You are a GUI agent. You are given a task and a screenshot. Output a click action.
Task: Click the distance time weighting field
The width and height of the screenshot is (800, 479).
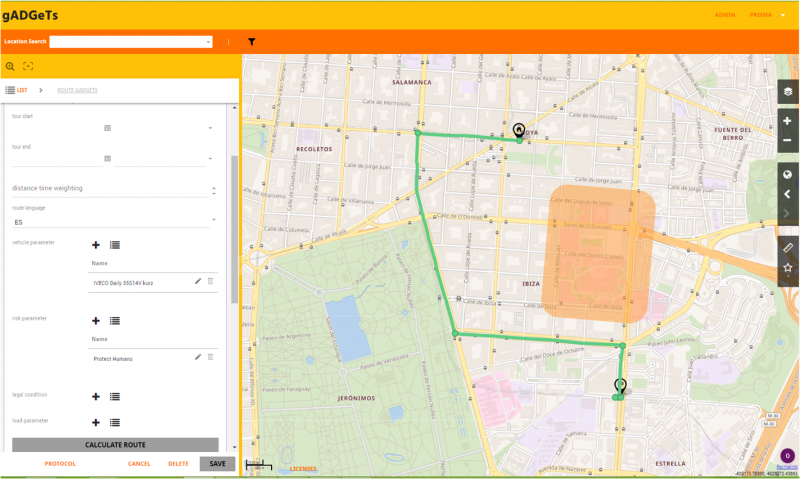tap(108, 188)
